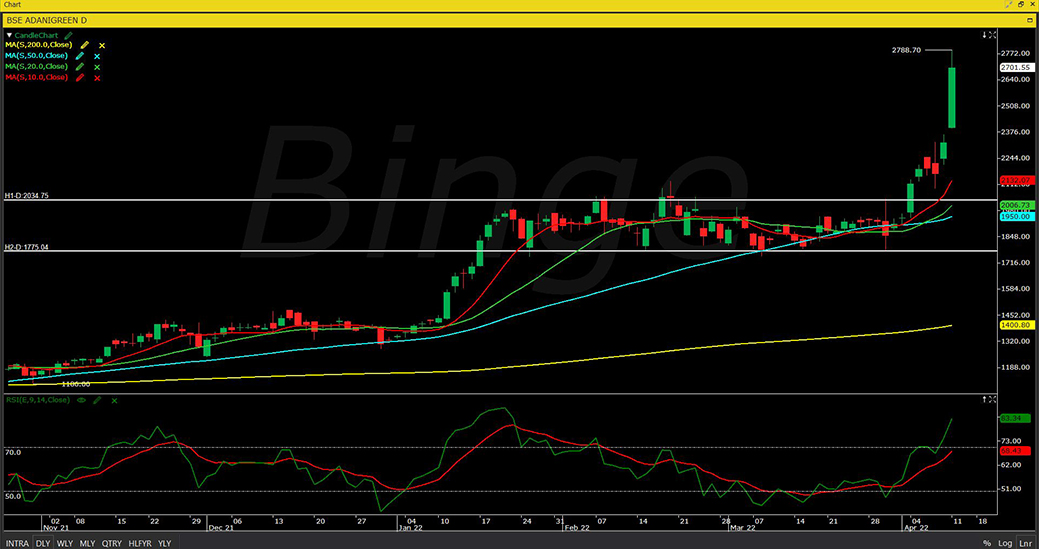This screenshot has height=549, width=1039.
Task: Click the pin icon in Chart title bar
Action: click(x=1009, y=5)
